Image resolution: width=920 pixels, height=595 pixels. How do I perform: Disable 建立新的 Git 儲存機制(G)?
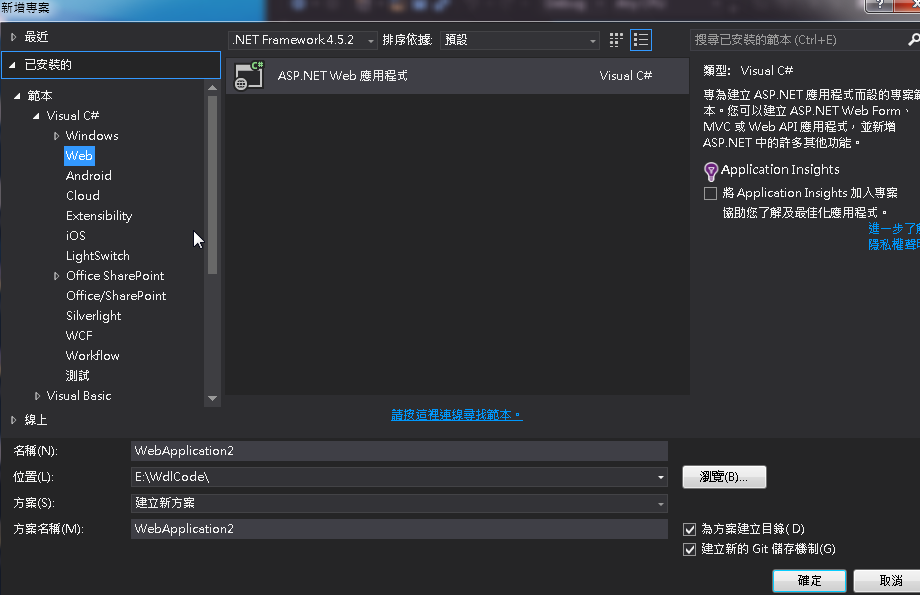coord(689,548)
